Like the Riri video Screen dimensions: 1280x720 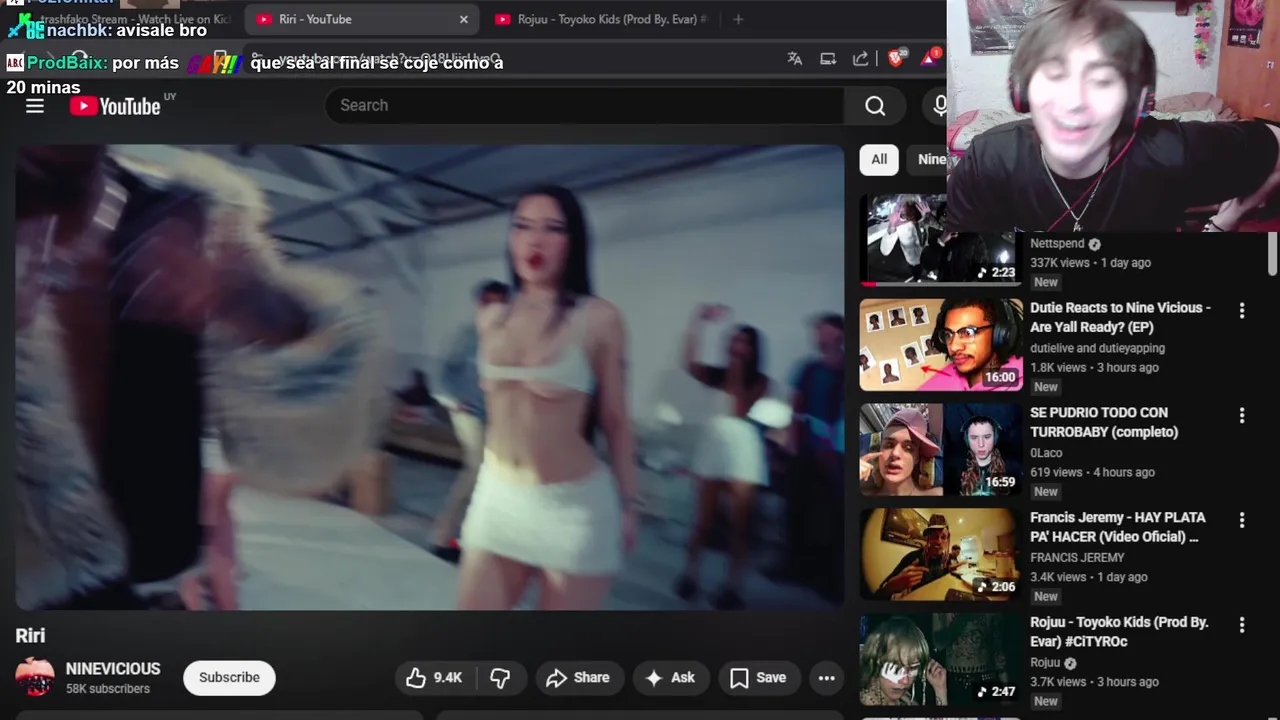point(434,678)
